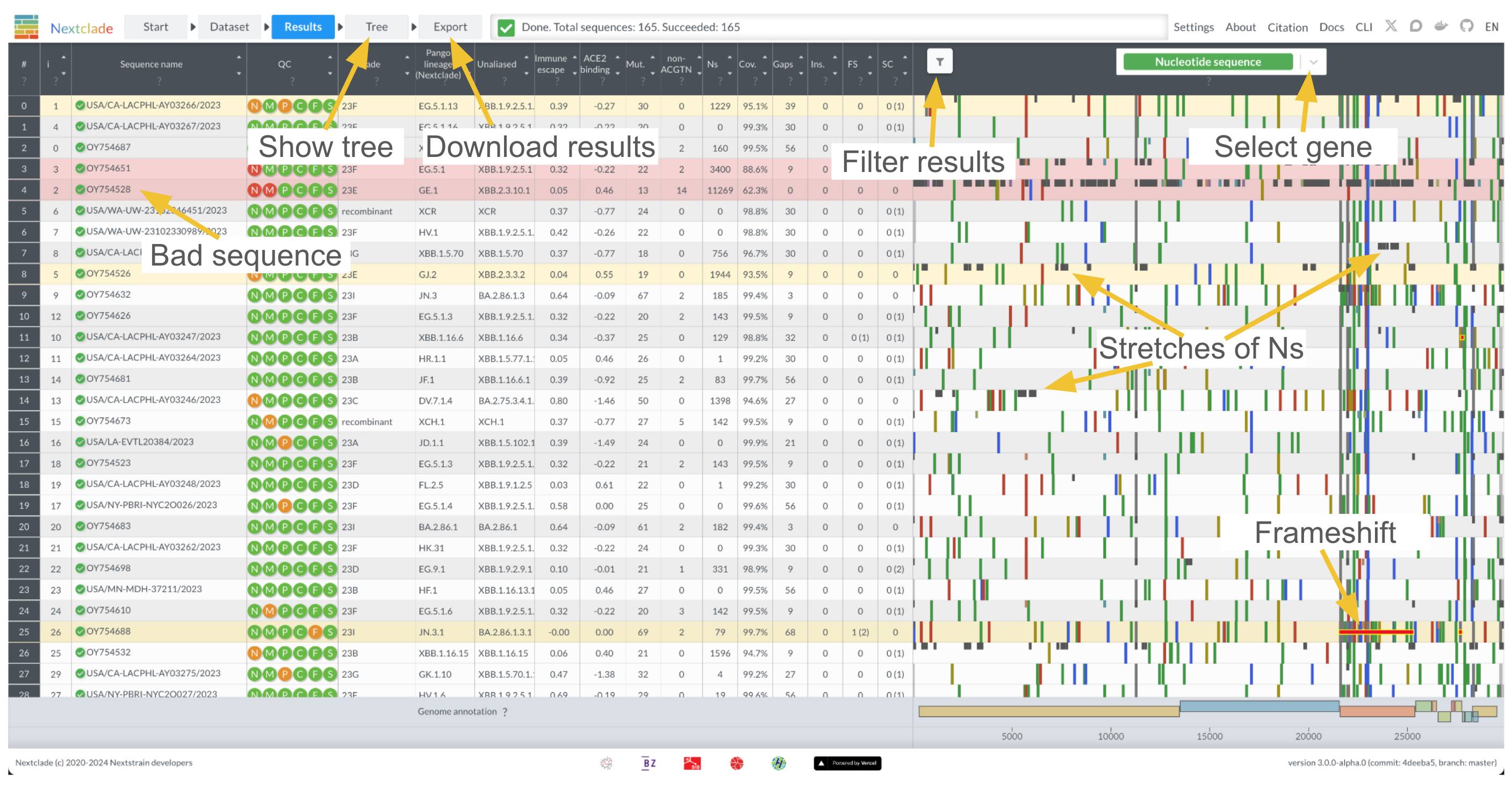Click the orange M QC circle for OY754673

(x=269, y=422)
